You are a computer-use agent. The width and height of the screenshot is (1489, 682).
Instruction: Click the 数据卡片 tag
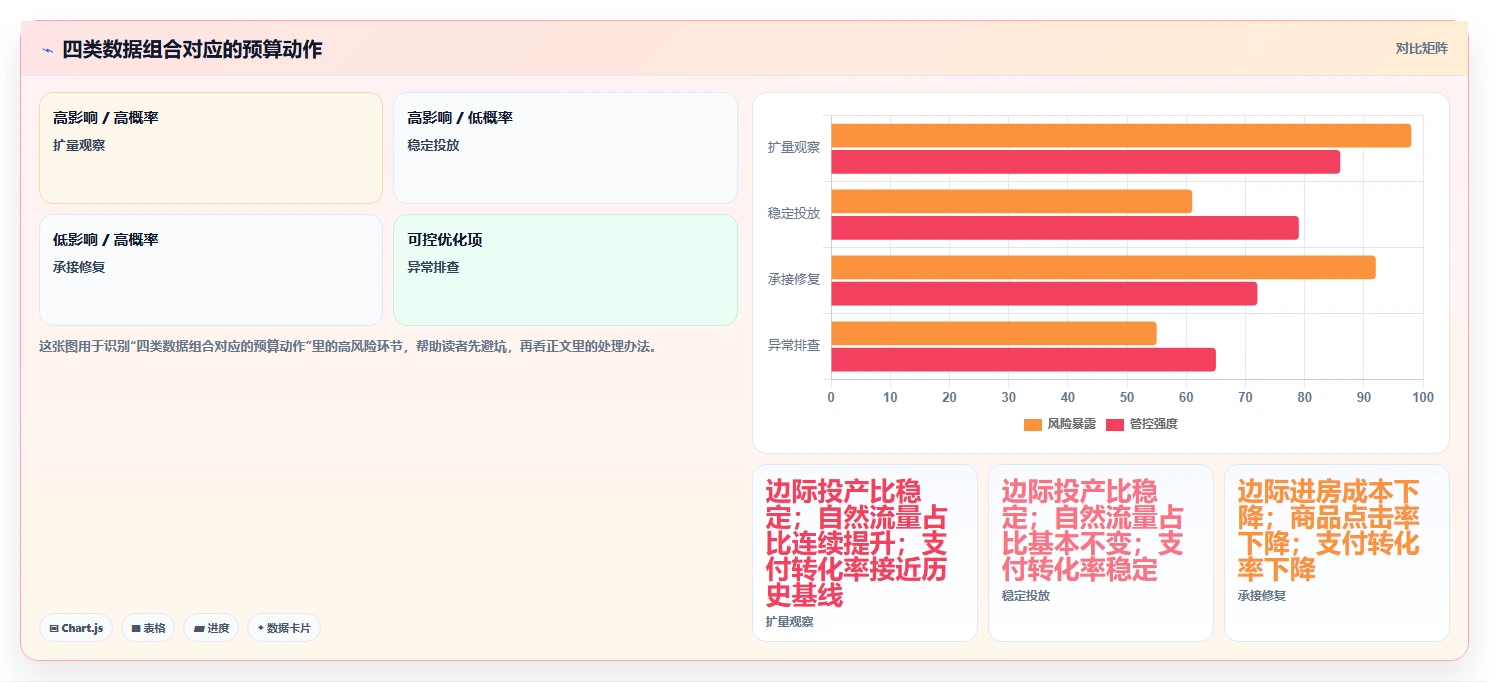point(284,628)
